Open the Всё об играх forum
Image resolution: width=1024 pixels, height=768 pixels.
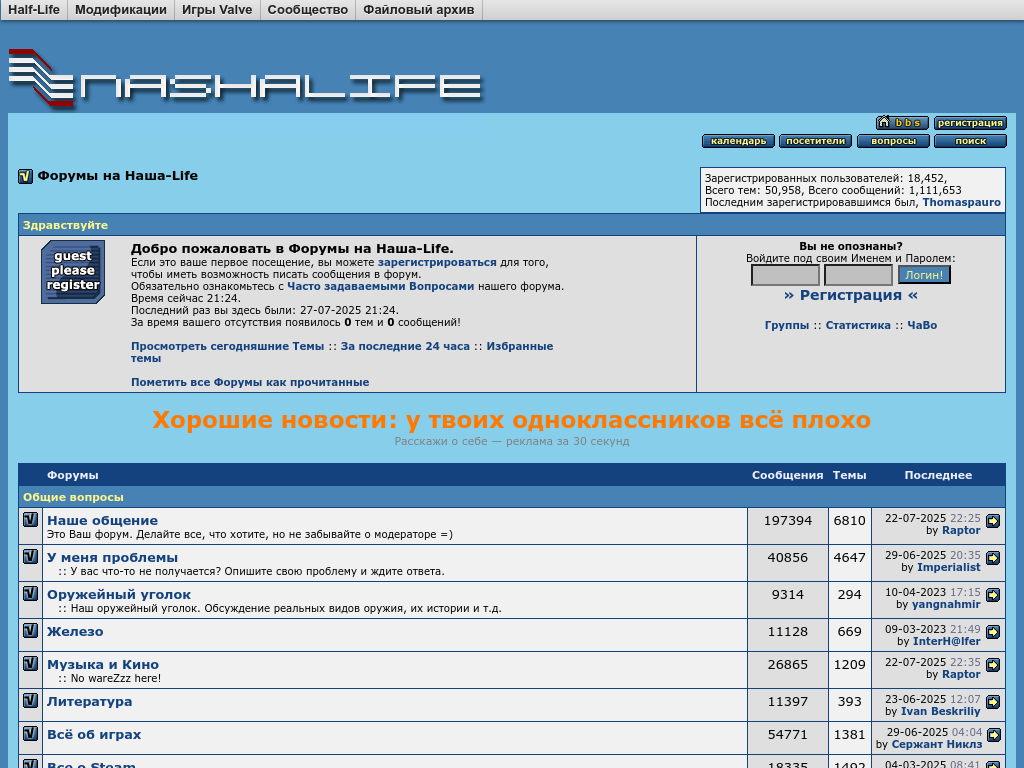pos(94,734)
